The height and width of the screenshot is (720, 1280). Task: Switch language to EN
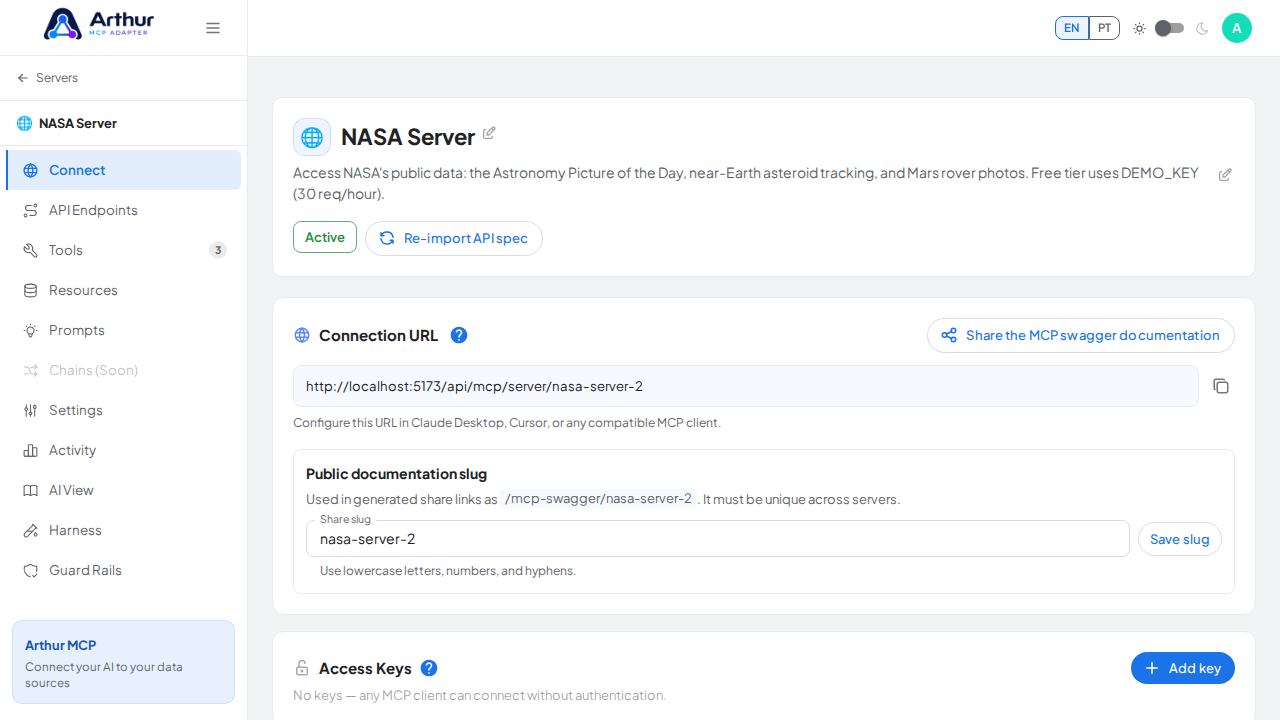(1072, 28)
